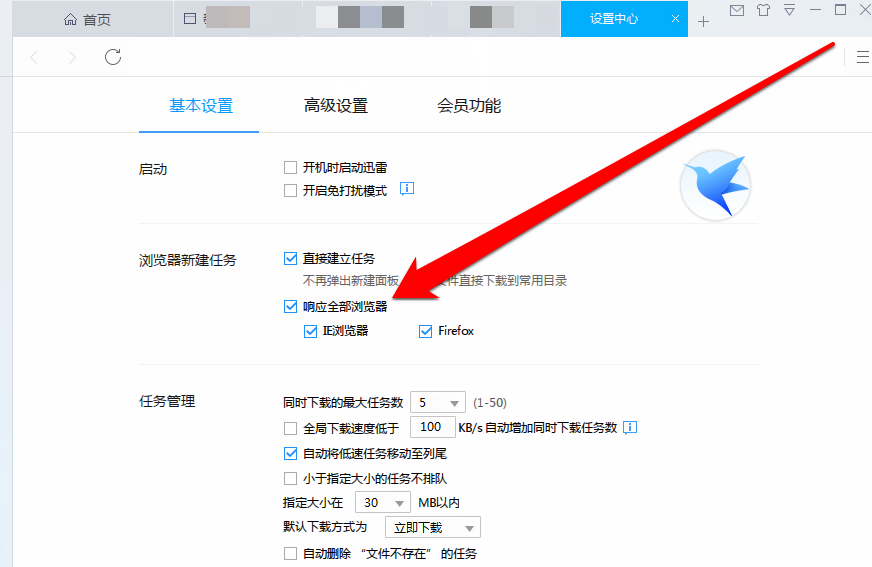Click the 浏览器新建任务 section label
Screen dimensions: 872x567
click(x=187, y=260)
